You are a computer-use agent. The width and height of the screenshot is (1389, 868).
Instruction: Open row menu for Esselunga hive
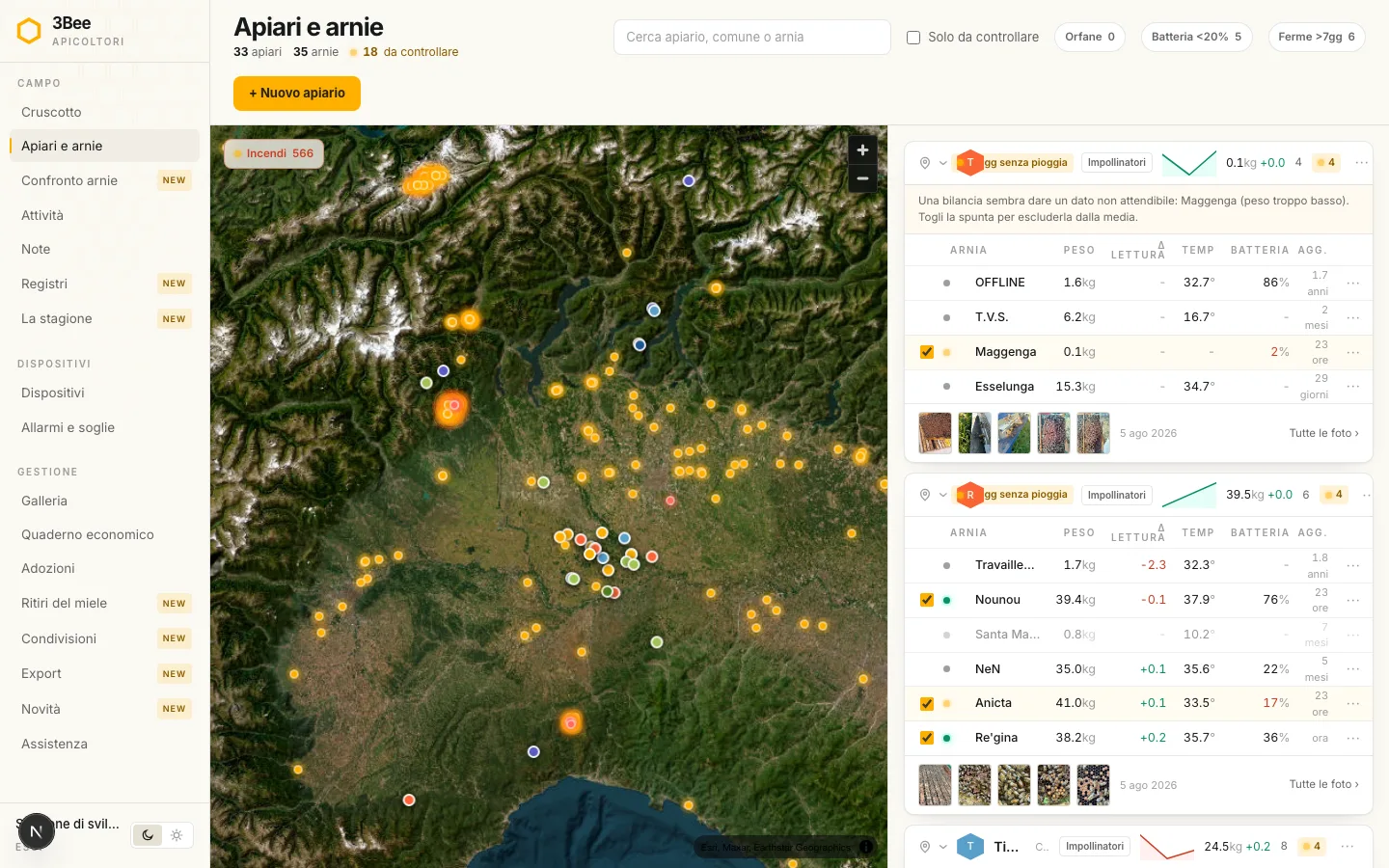(x=1353, y=387)
